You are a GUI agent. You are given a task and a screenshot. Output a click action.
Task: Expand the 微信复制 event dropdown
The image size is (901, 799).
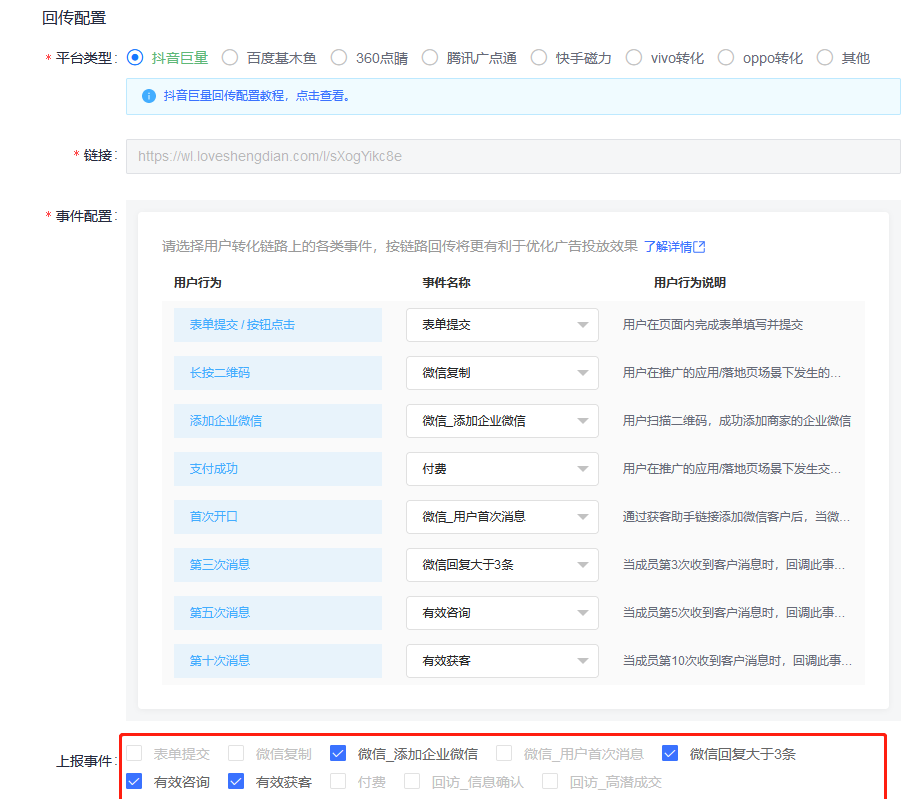point(502,373)
